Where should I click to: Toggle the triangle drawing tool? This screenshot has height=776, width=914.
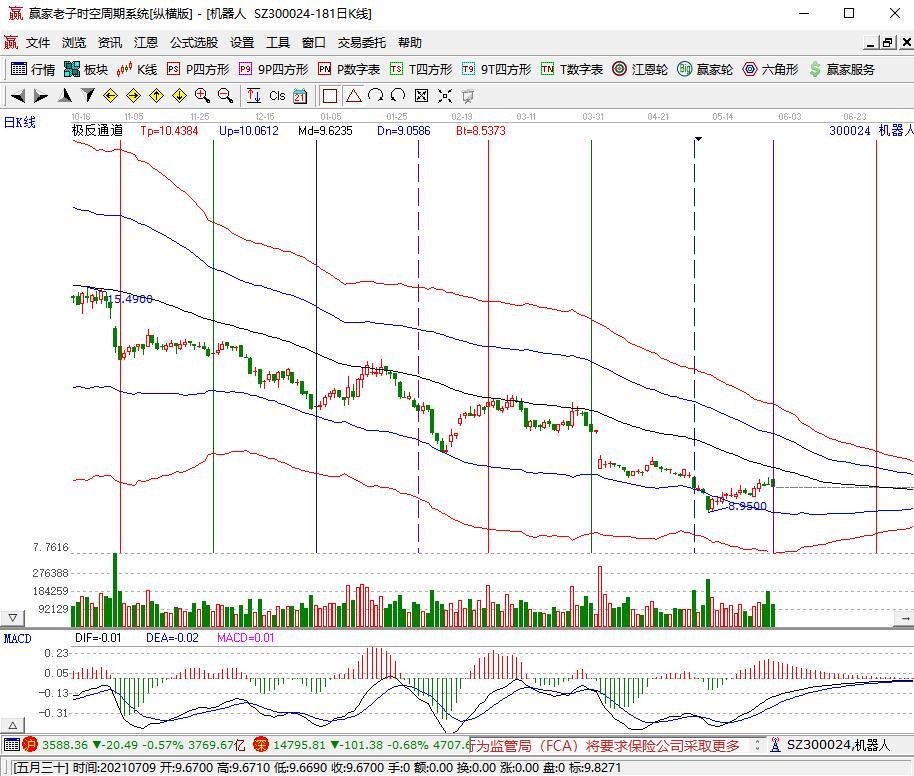point(353,96)
